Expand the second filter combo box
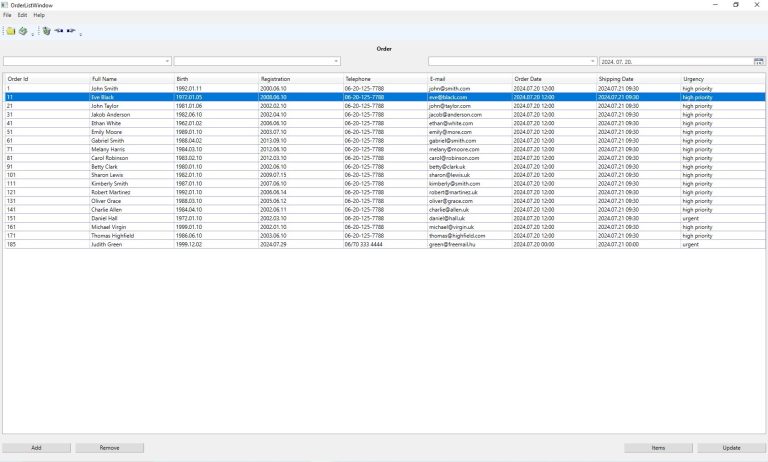Image resolution: width=768 pixels, height=462 pixels. (336, 61)
